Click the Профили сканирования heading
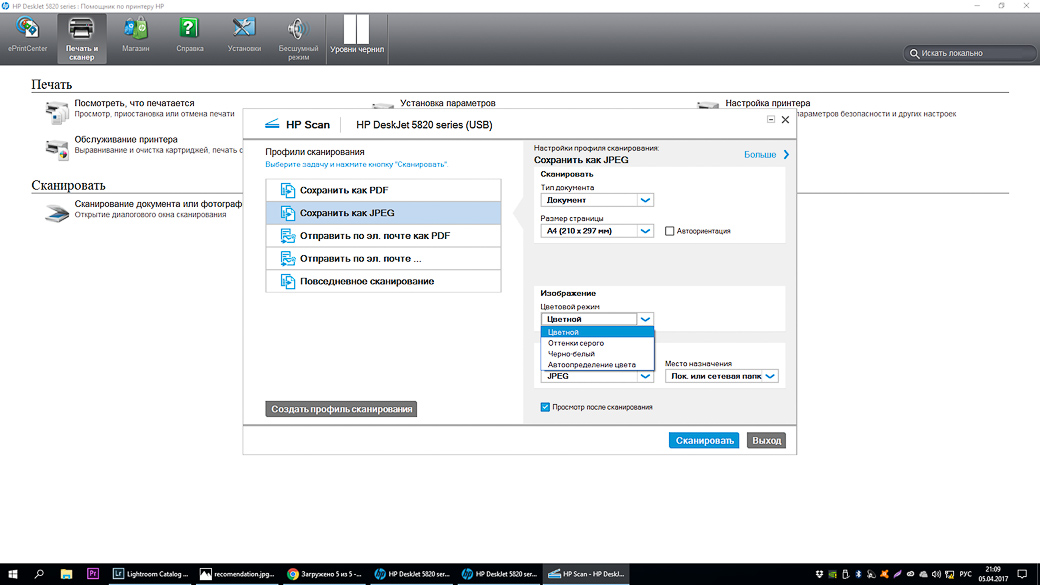Screen dimensions: 1040x585 (314, 152)
